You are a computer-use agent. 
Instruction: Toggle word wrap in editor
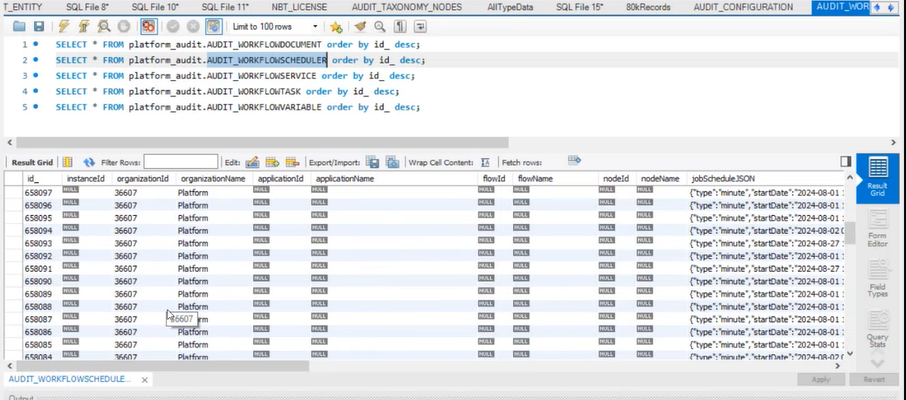click(420, 27)
